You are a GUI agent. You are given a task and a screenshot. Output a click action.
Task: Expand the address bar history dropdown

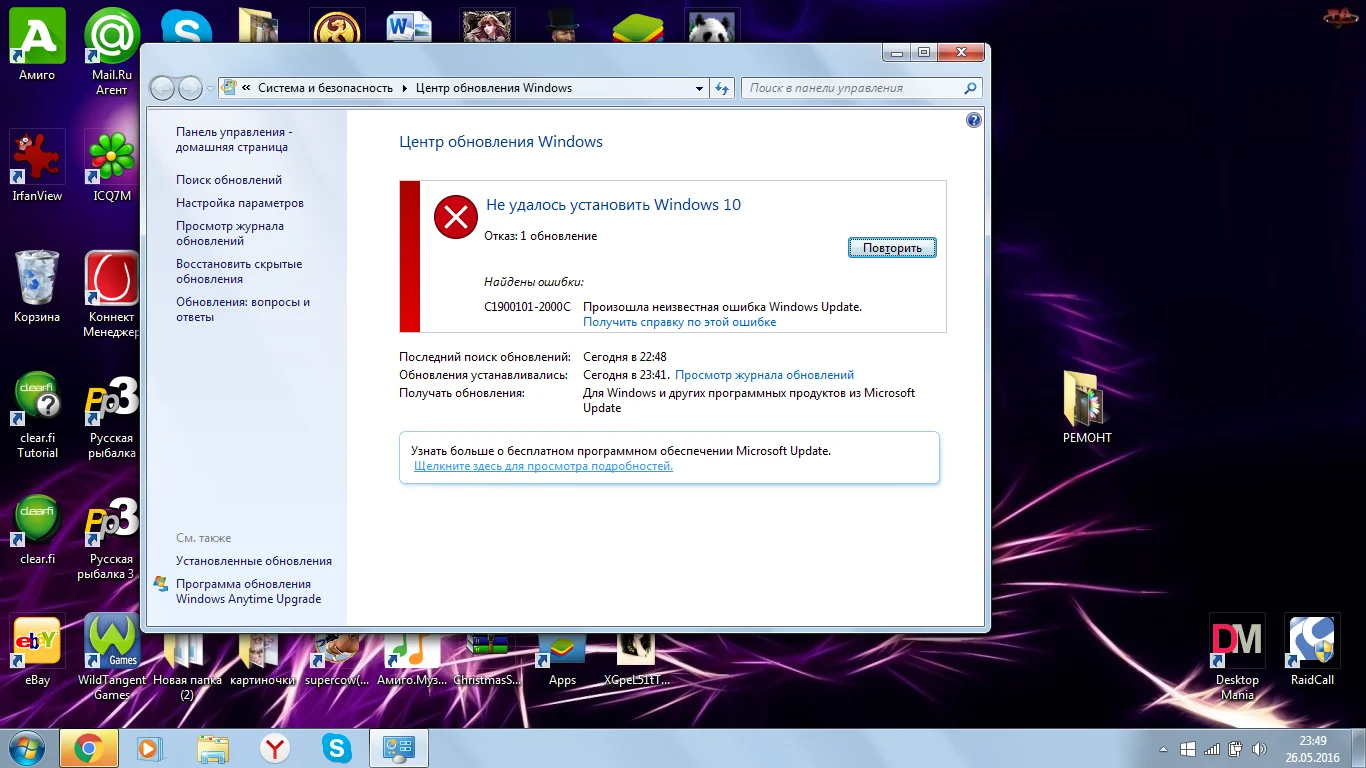coord(700,88)
